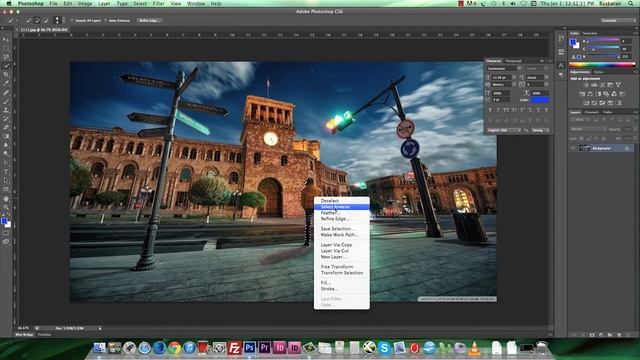
Task: Click the font size field in Character panel
Action: 501,77
